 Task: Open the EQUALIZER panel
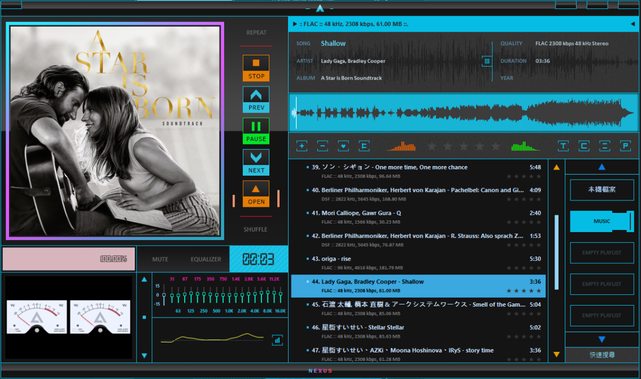point(206,259)
